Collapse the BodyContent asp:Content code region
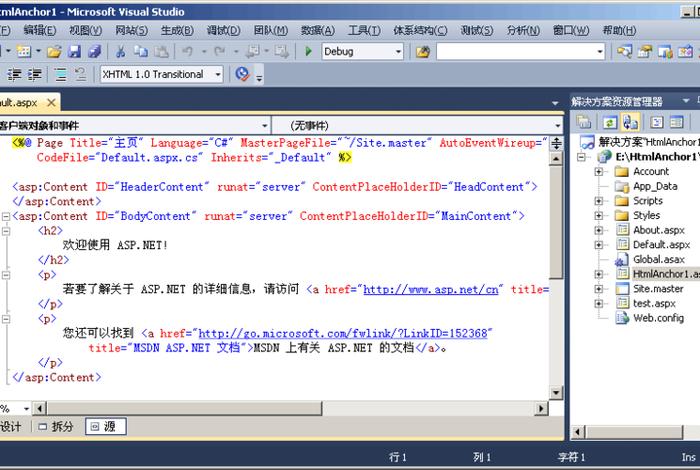The image size is (700, 470). 5,216
